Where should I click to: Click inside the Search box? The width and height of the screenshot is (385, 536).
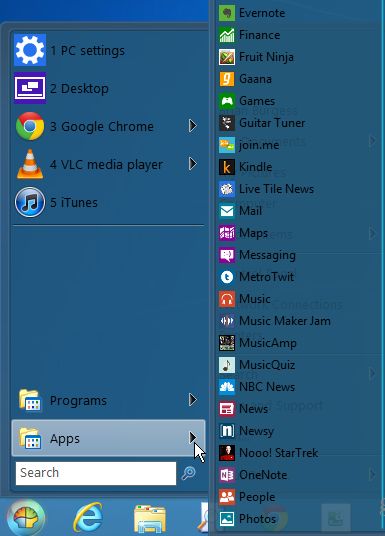pyautogui.click(x=96, y=473)
